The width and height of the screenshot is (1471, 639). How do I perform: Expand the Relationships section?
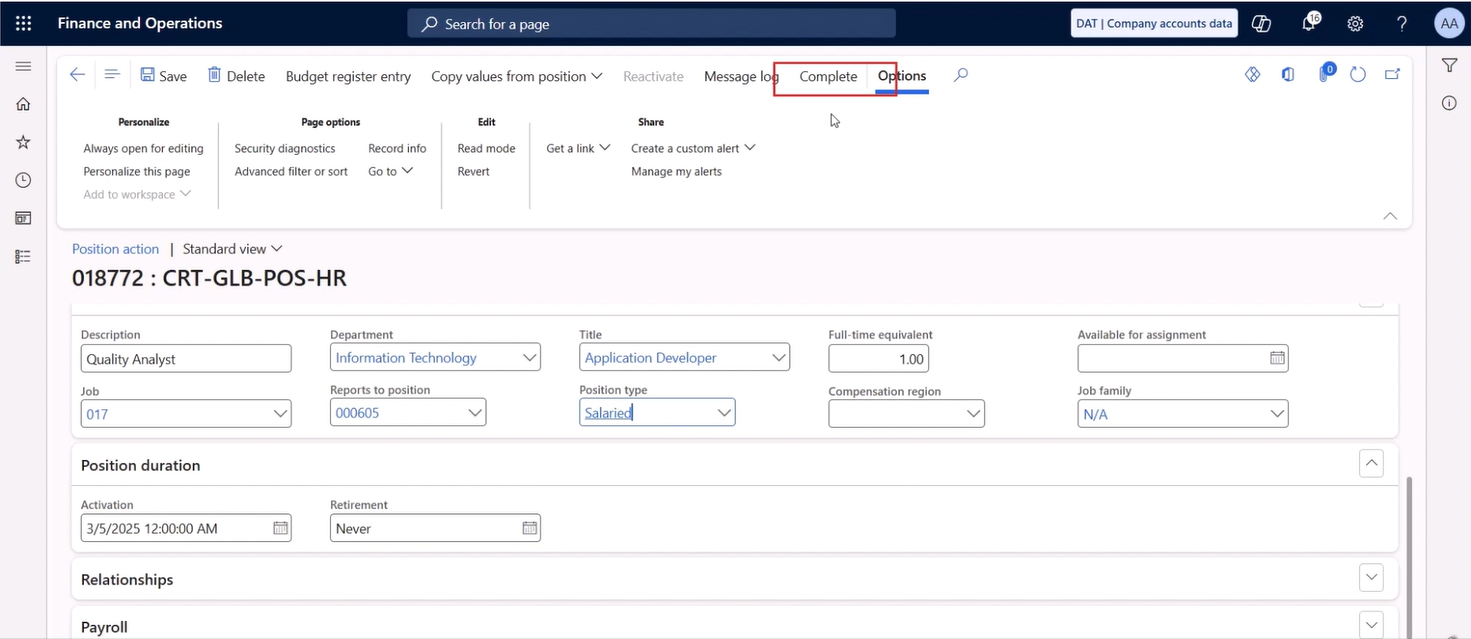point(1372,578)
